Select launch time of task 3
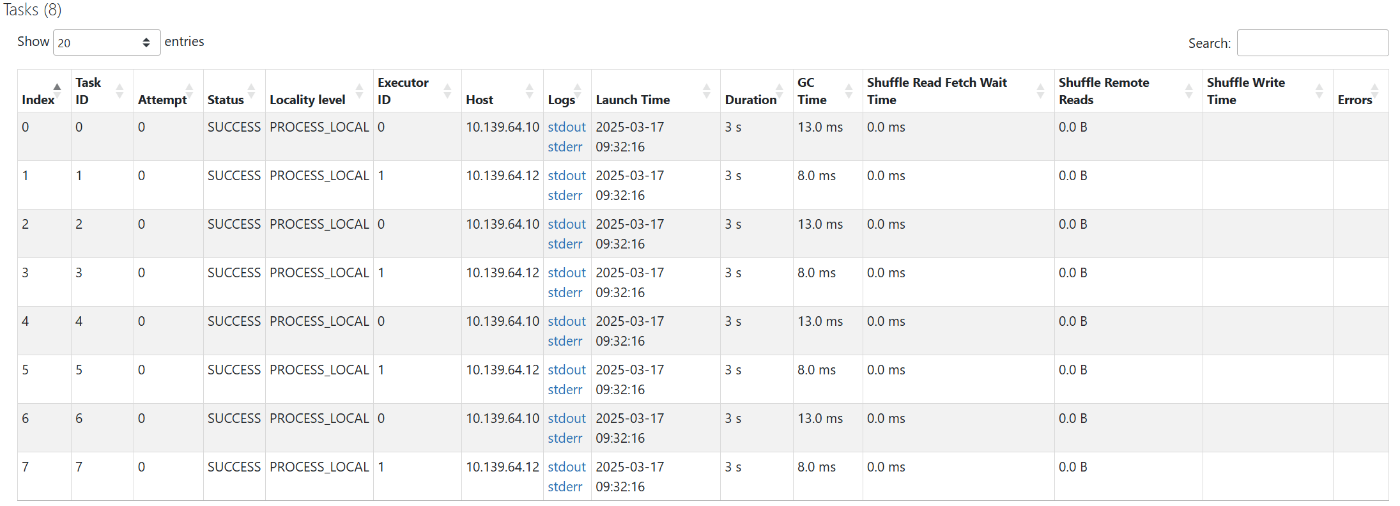This screenshot has width=1400, height=506. click(630, 282)
